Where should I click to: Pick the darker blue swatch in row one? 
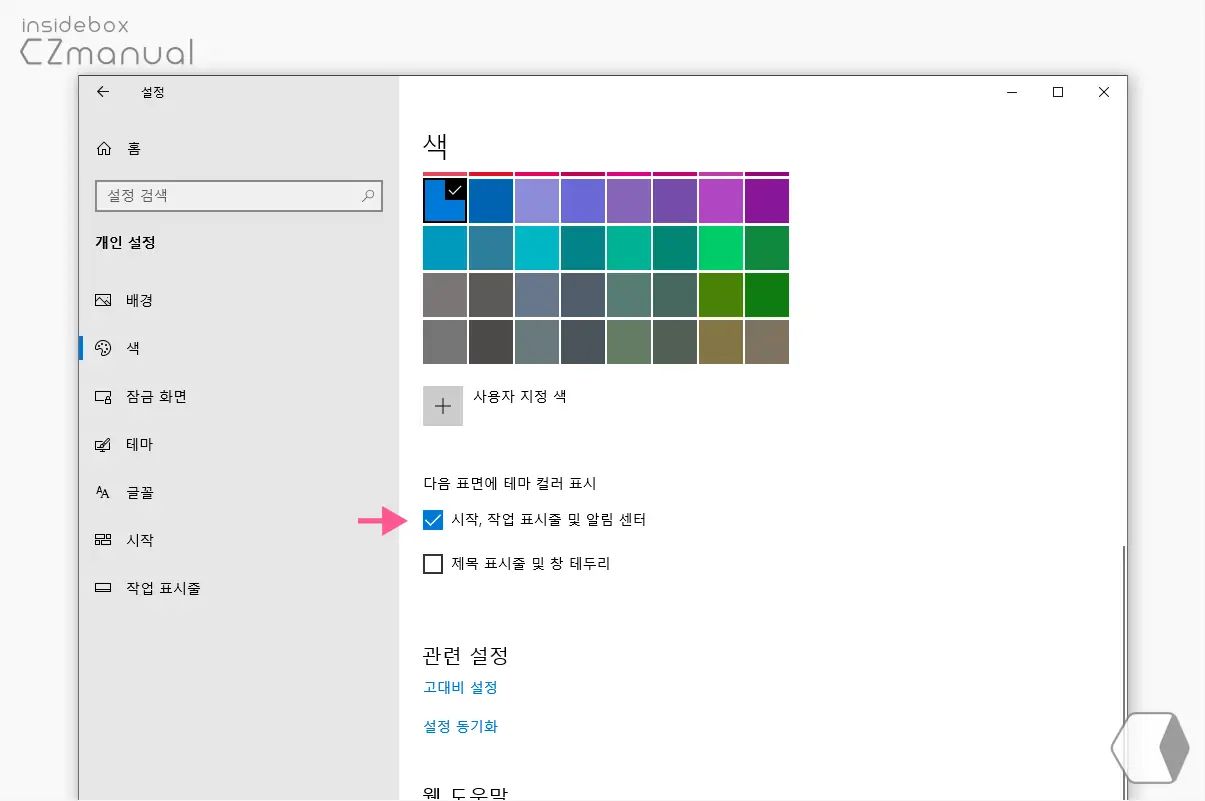point(491,201)
